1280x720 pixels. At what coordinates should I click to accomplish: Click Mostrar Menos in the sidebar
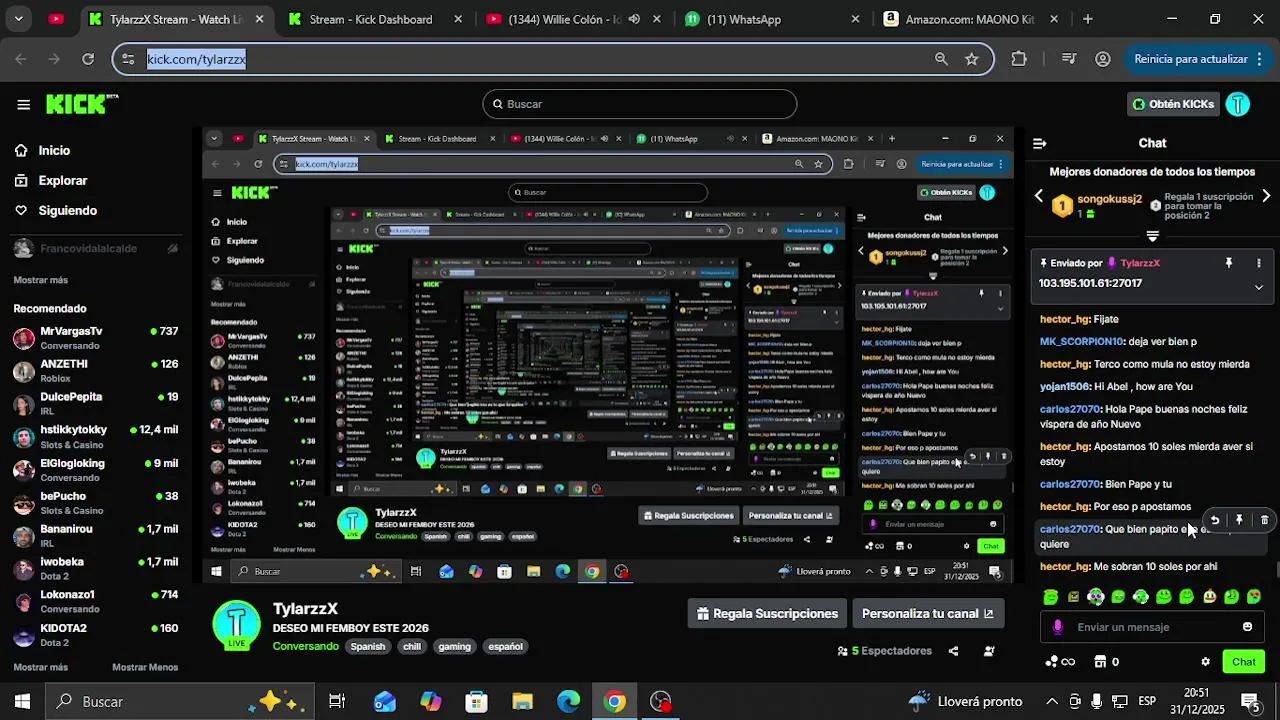click(x=145, y=667)
